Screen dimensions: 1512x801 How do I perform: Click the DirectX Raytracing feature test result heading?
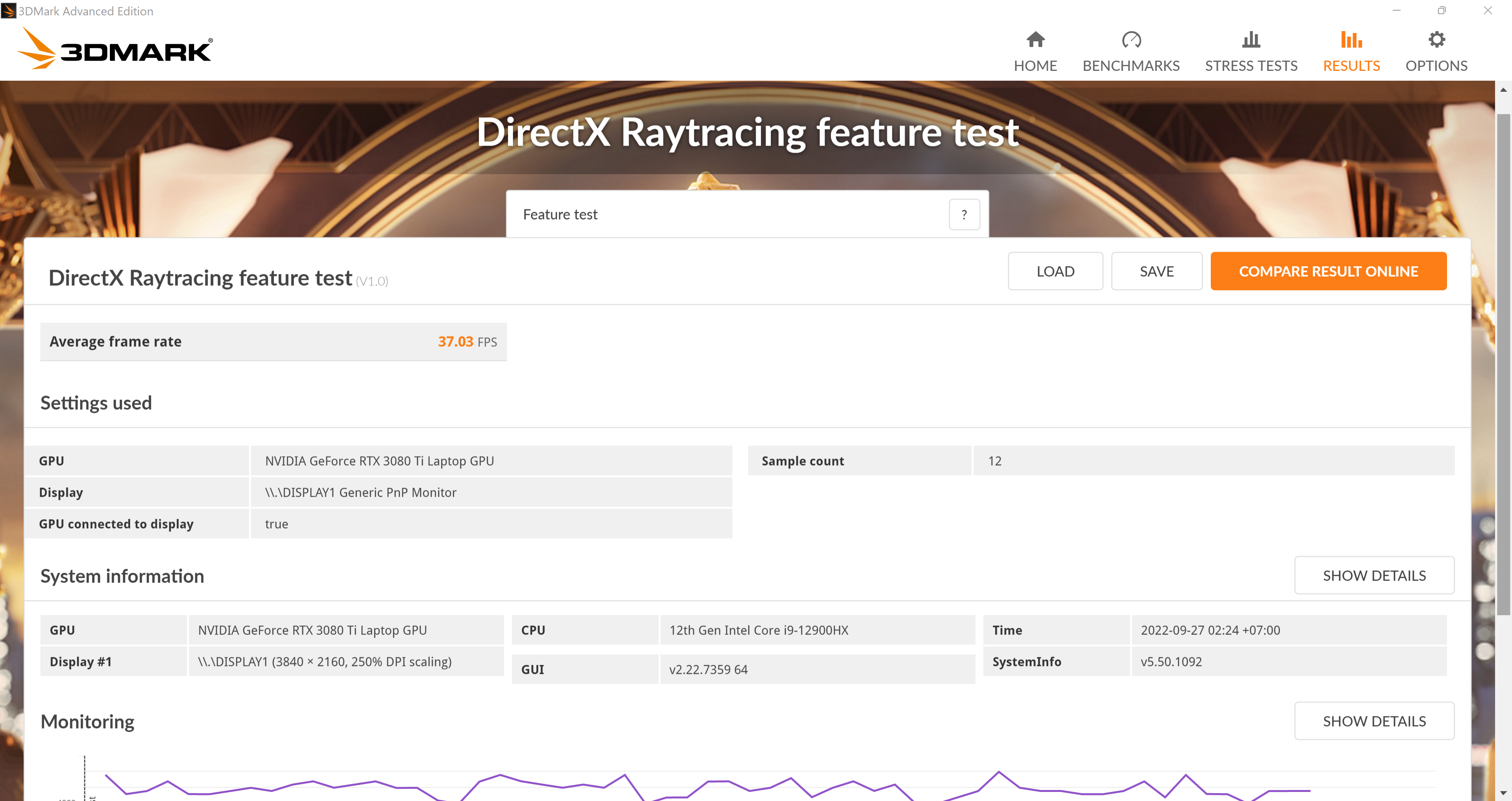pyautogui.click(x=200, y=278)
